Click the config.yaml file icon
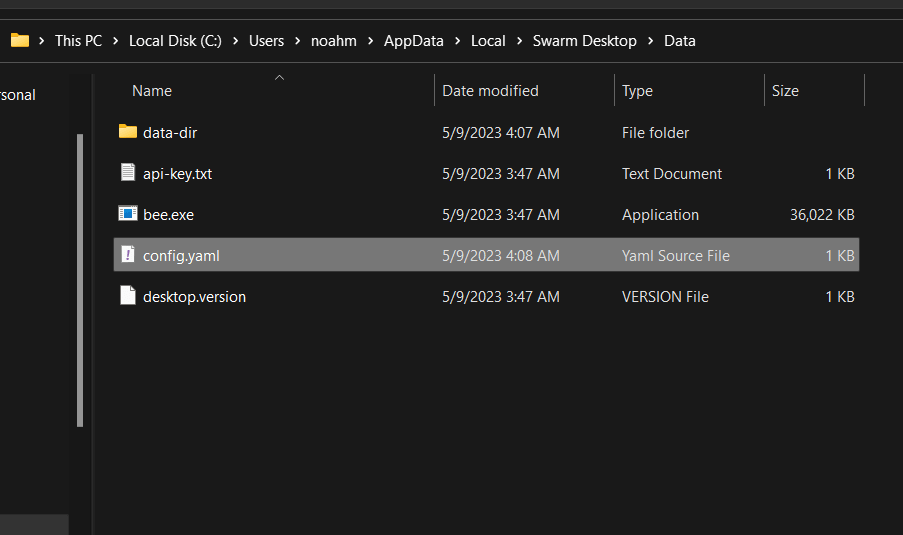Screen dimensions: 903x535 point(127,255)
